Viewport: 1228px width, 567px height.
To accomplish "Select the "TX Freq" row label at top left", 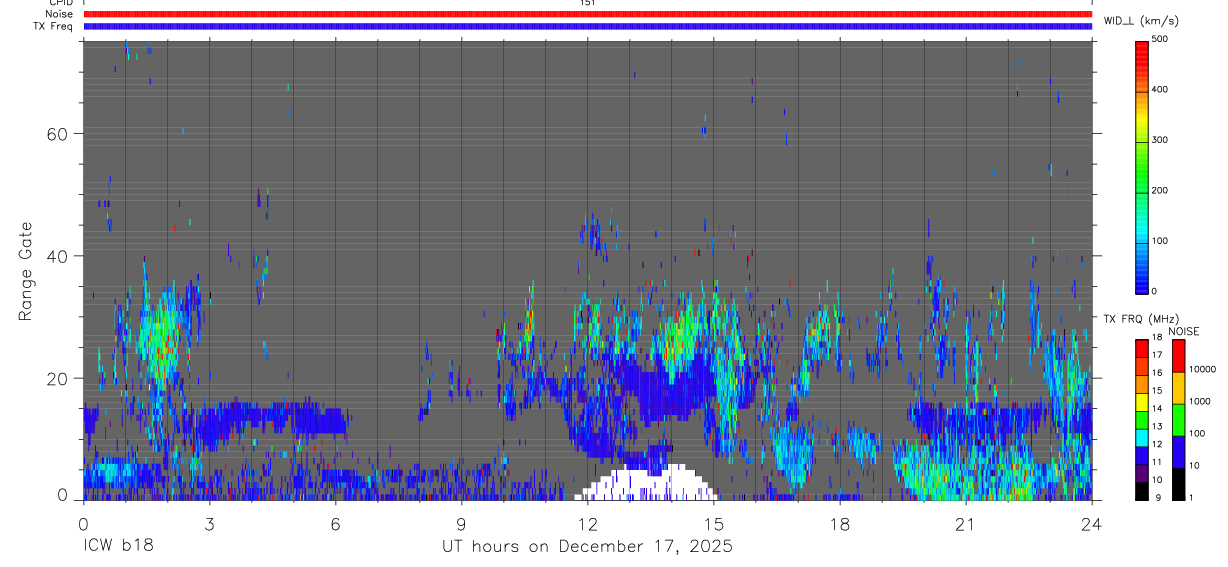I will (54, 26).
